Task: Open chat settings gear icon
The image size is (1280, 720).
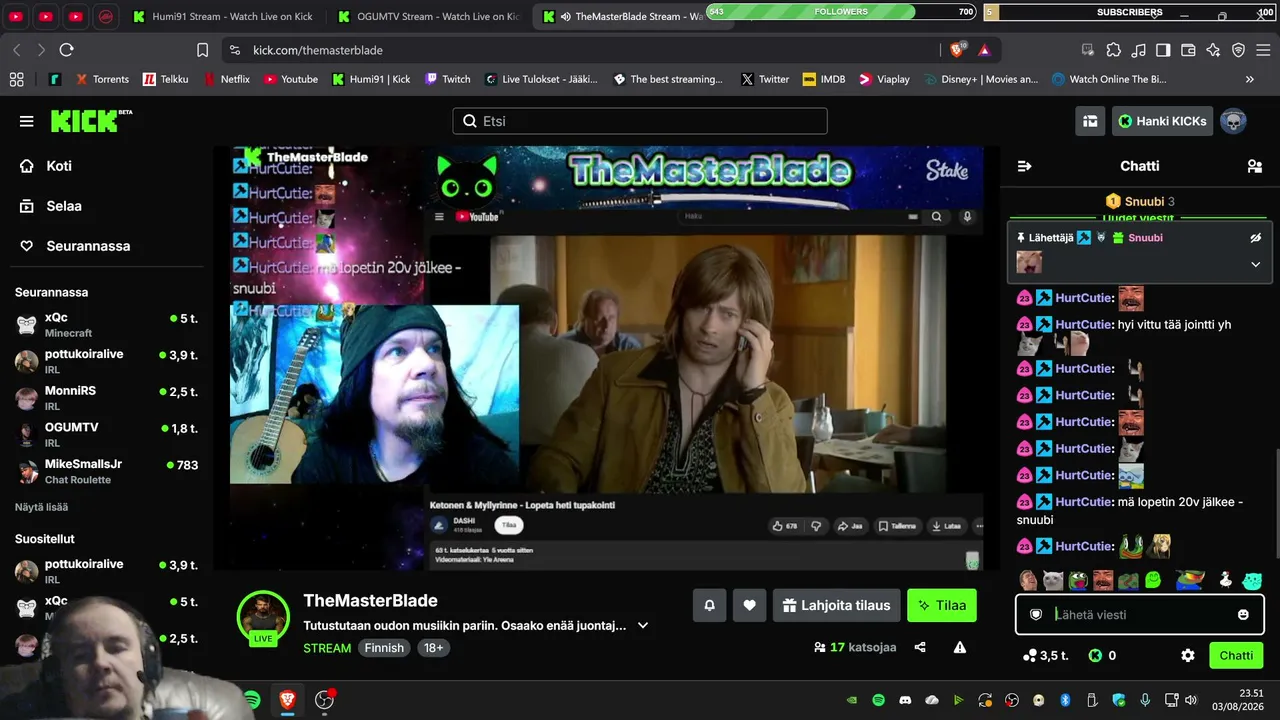Action: [1188, 656]
